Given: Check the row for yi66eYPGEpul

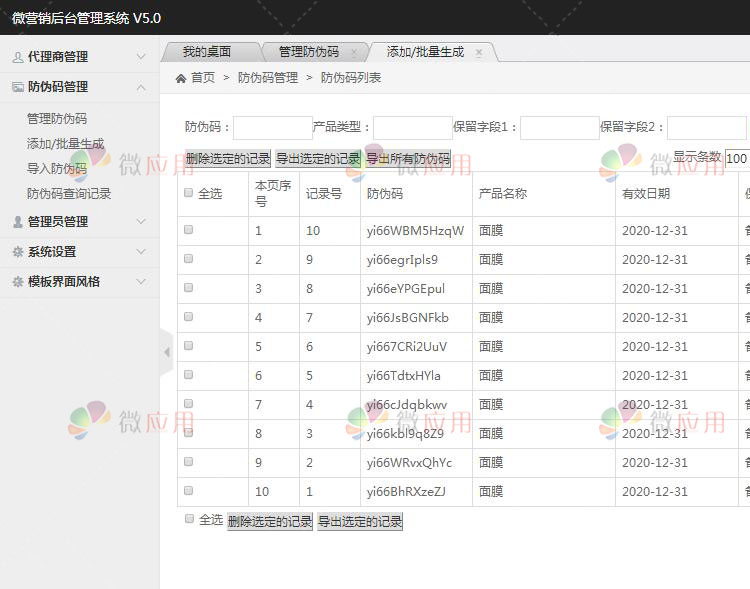Looking at the screenshot, I should click(x=188, y=287).
